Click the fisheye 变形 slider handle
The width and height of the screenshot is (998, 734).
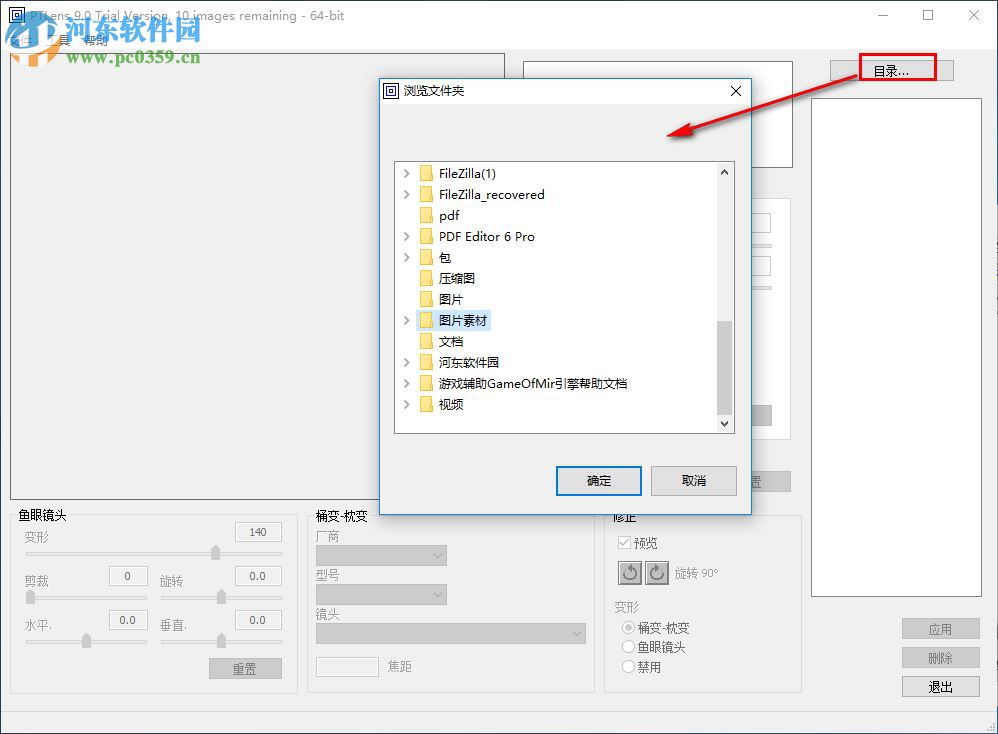pos(216,553)
